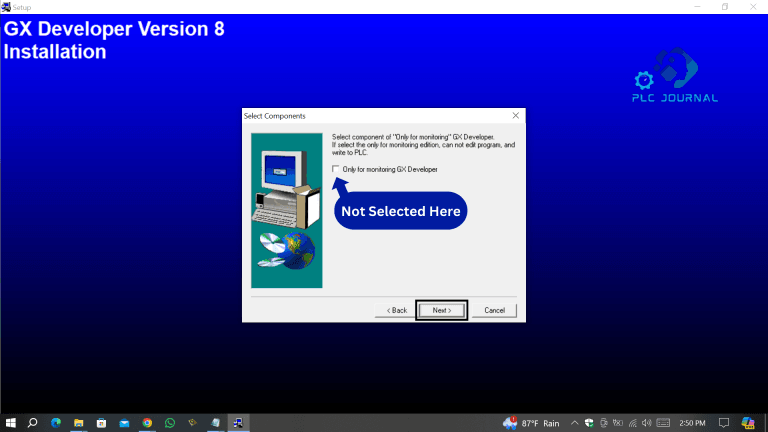Select the Setup installer taskbar icon

pyautogui.click(x=239, y=422)
